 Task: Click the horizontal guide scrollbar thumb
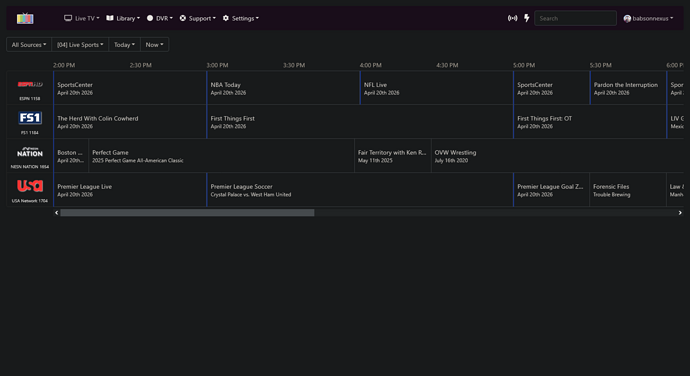point(187,213)
